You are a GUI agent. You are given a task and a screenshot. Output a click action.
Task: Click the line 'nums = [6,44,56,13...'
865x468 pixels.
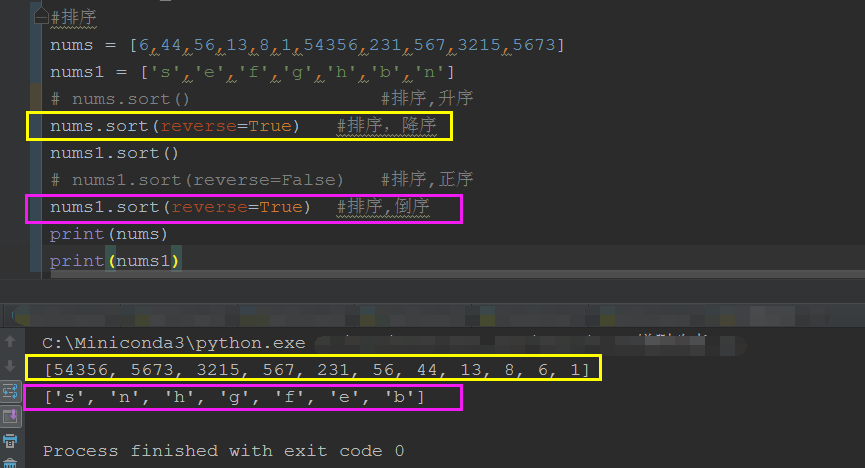pos(307,45)
